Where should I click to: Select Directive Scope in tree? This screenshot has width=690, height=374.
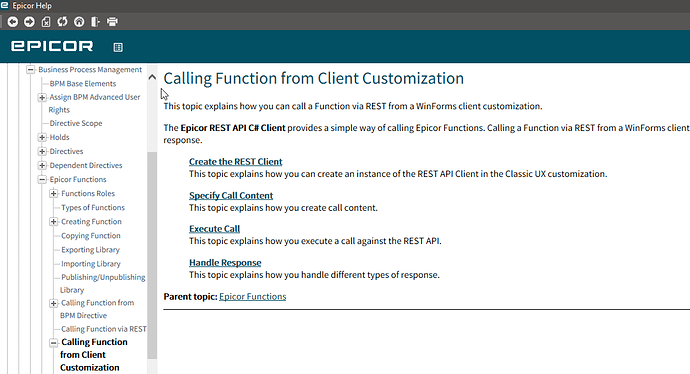pos(76,123)
